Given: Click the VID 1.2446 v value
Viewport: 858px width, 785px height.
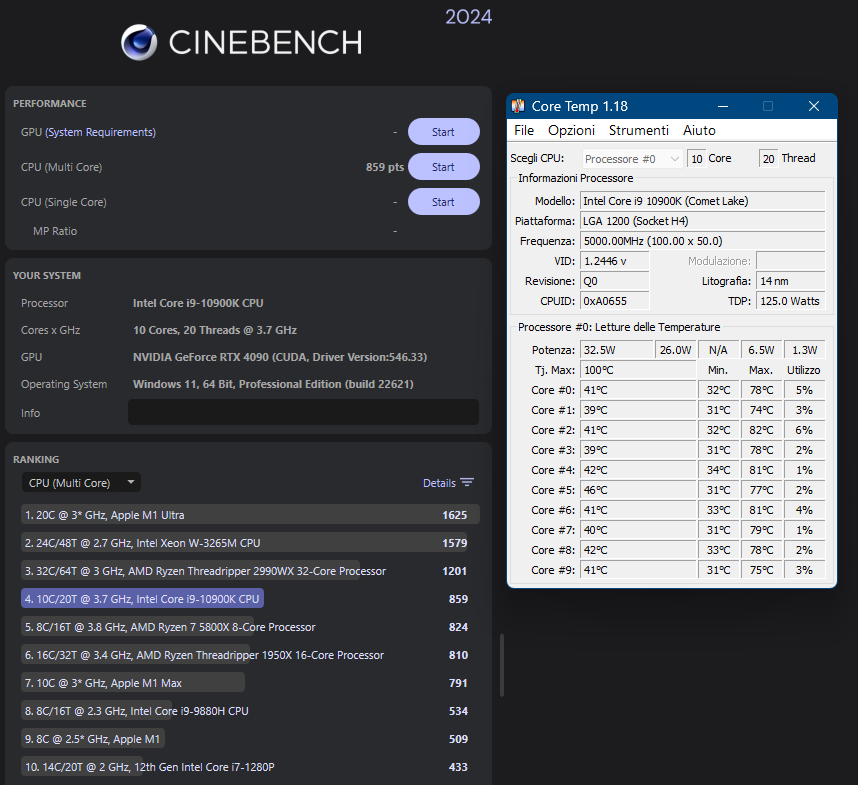Looking at the screenshot, I should click(x=614, y=261).
